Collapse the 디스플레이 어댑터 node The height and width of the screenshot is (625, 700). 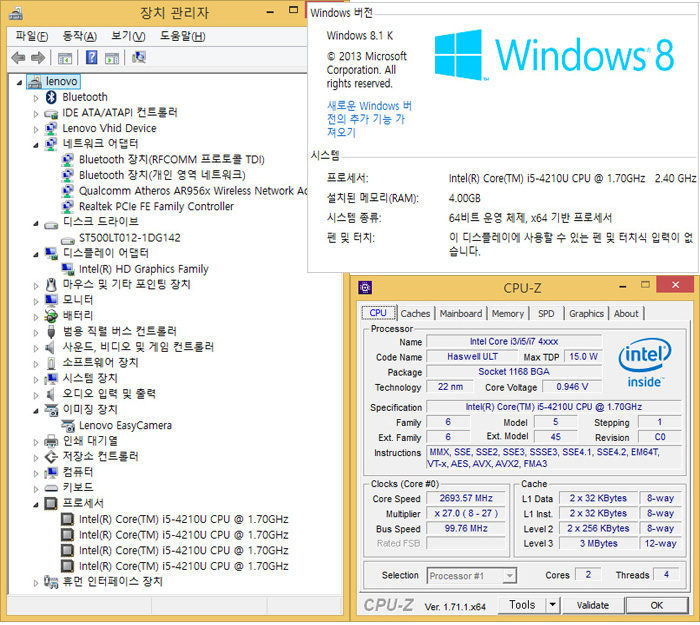(x=36, y=254)
